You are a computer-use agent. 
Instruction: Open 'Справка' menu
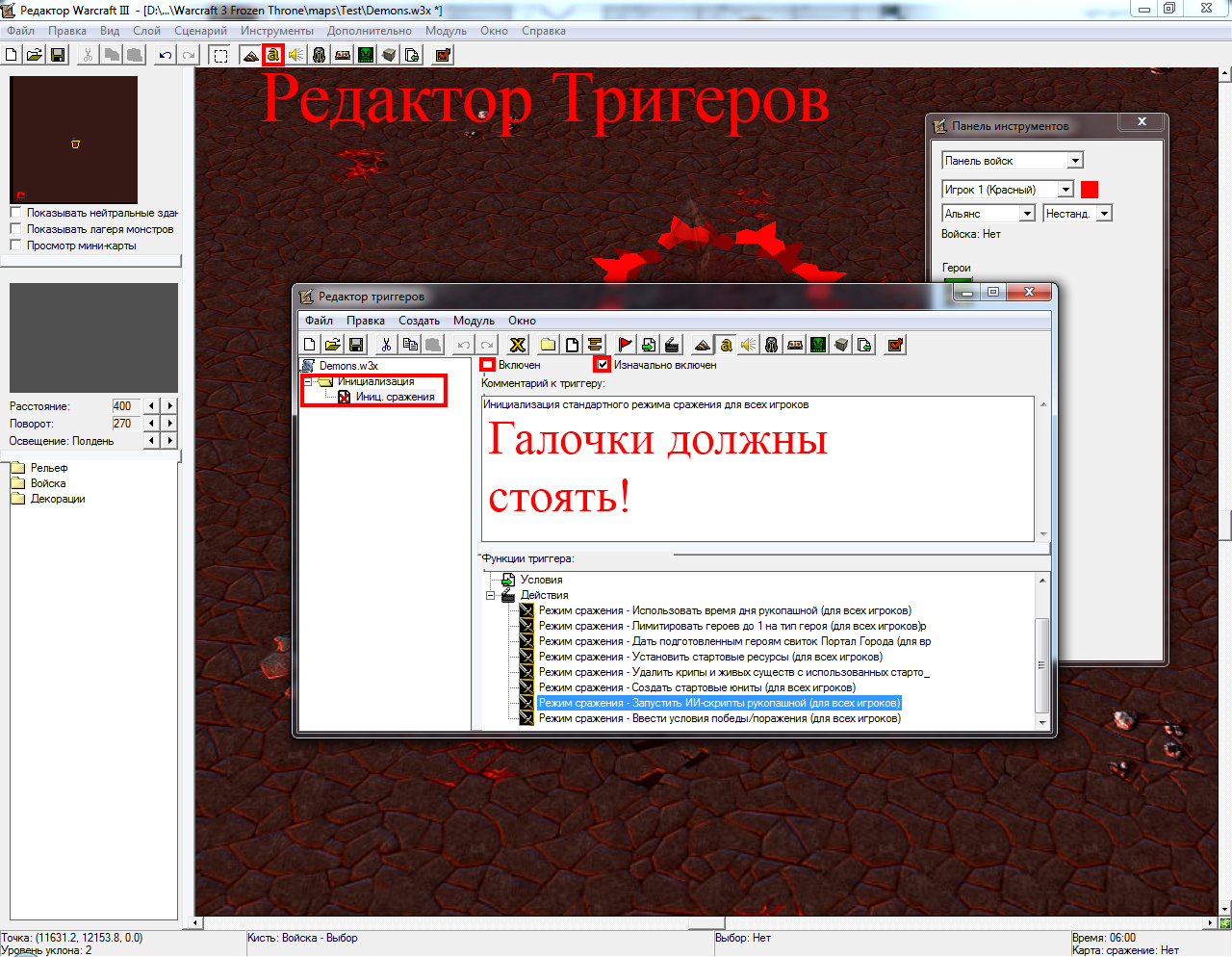544,31
